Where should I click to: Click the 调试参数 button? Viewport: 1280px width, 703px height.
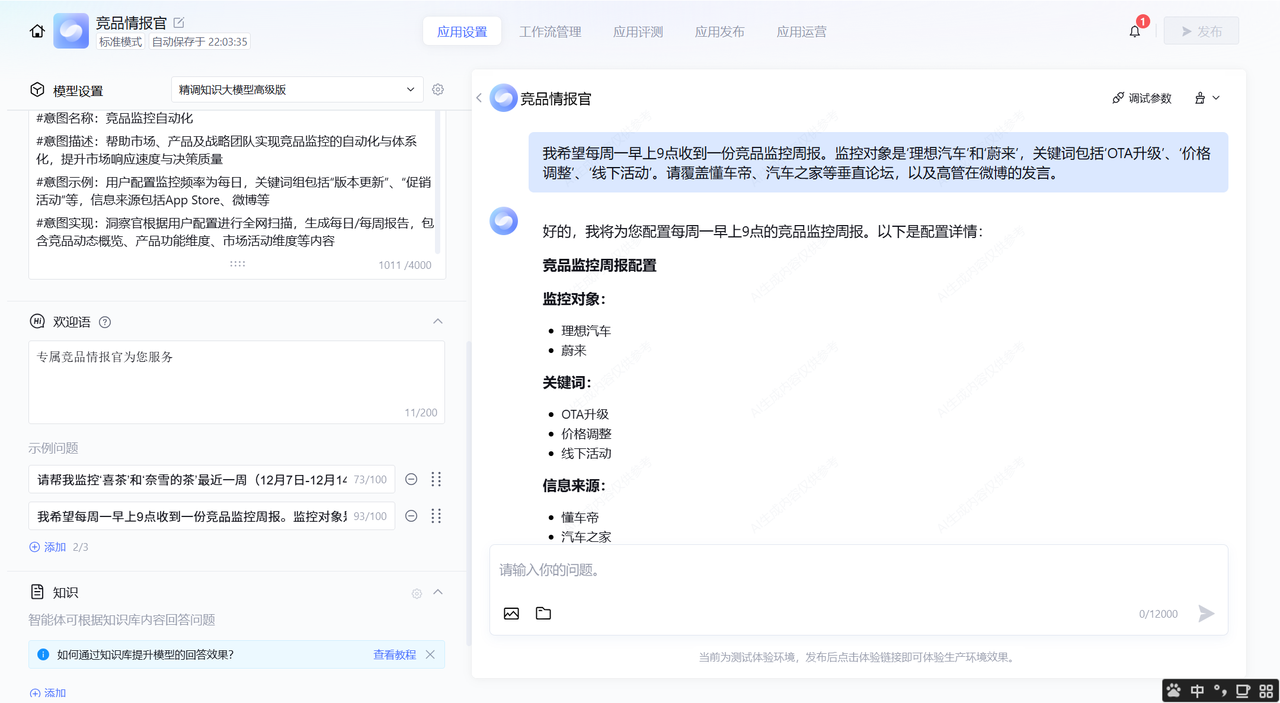tap(1141, 98)
